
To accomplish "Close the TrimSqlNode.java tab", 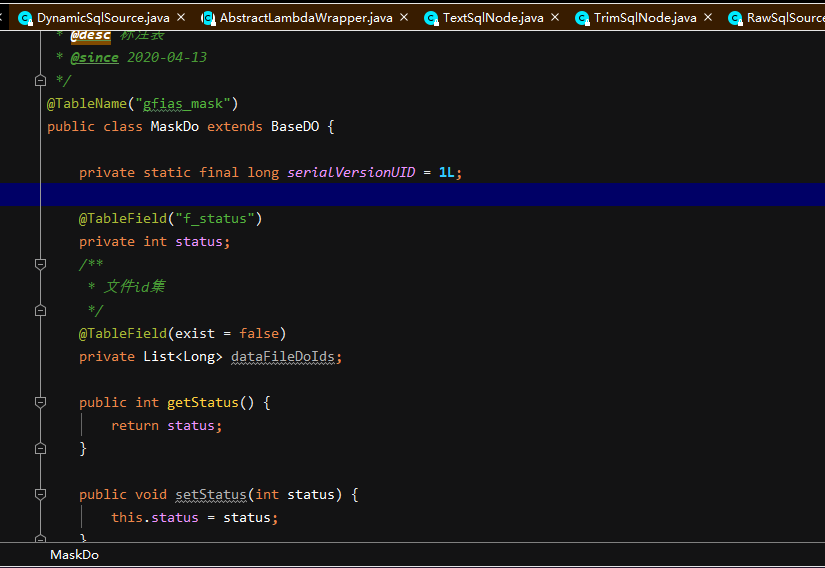I will [707, 18].
